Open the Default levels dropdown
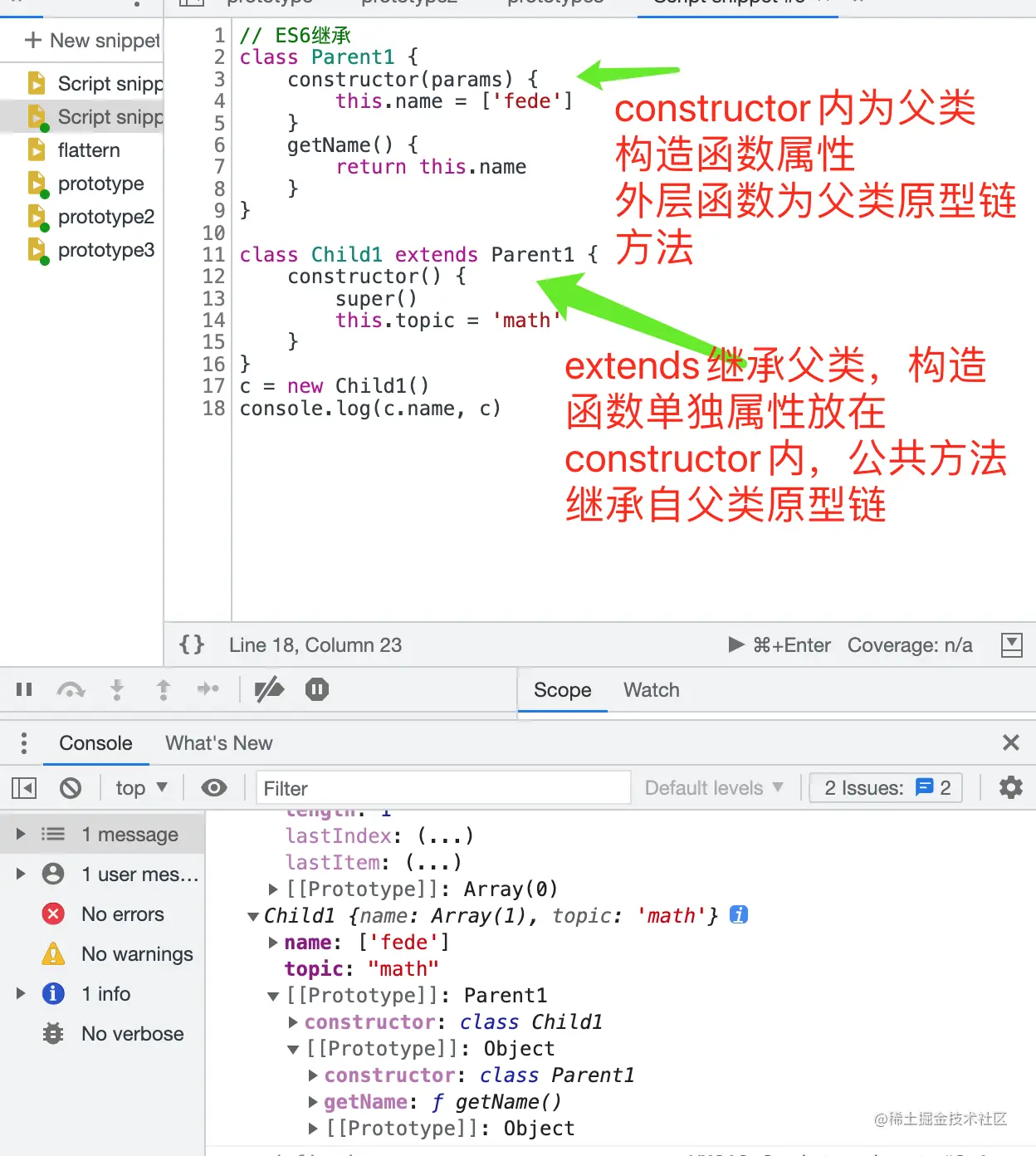Screen dimensions: 1036x1156 point(714,788)
